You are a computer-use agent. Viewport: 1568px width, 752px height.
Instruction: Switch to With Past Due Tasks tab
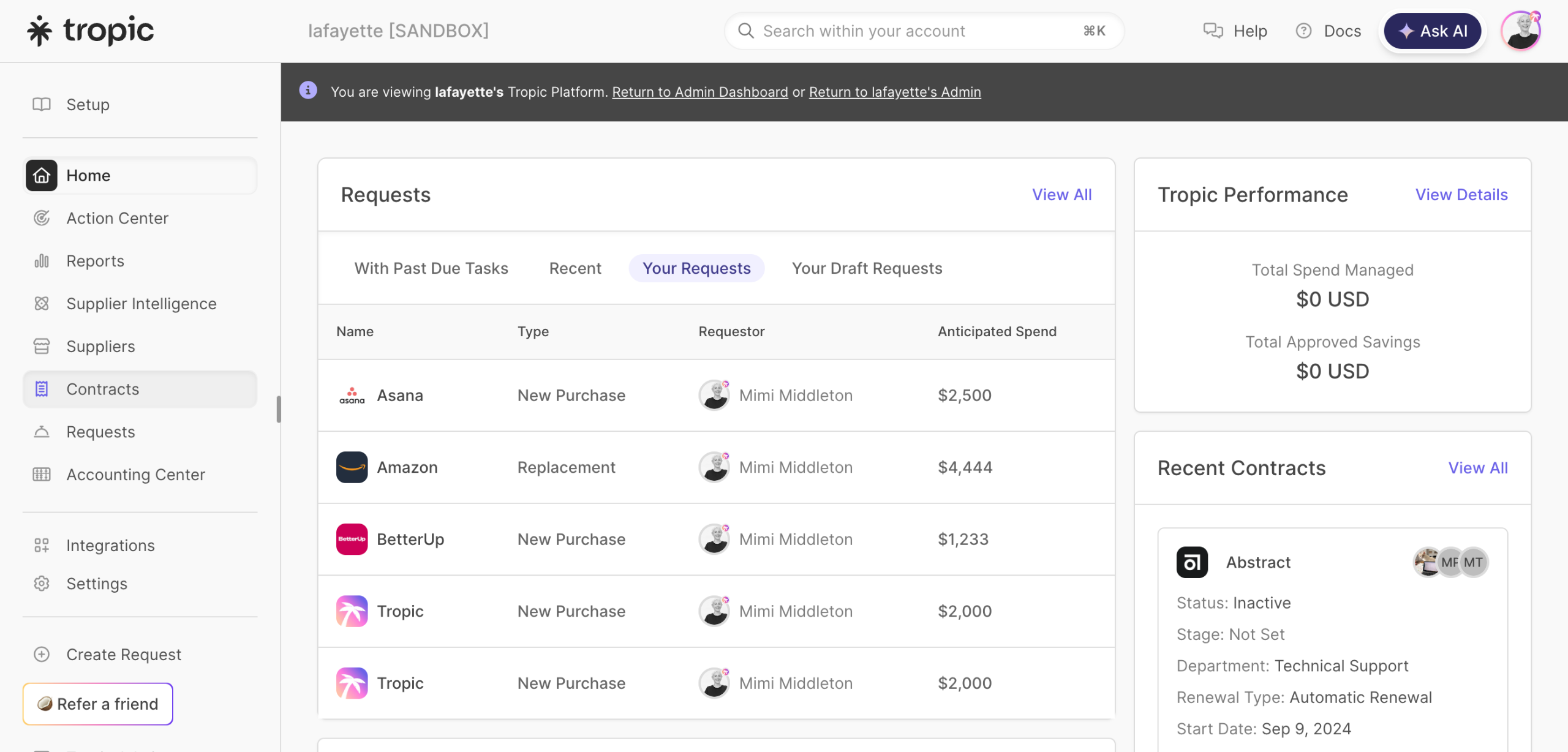pos(431,268)
